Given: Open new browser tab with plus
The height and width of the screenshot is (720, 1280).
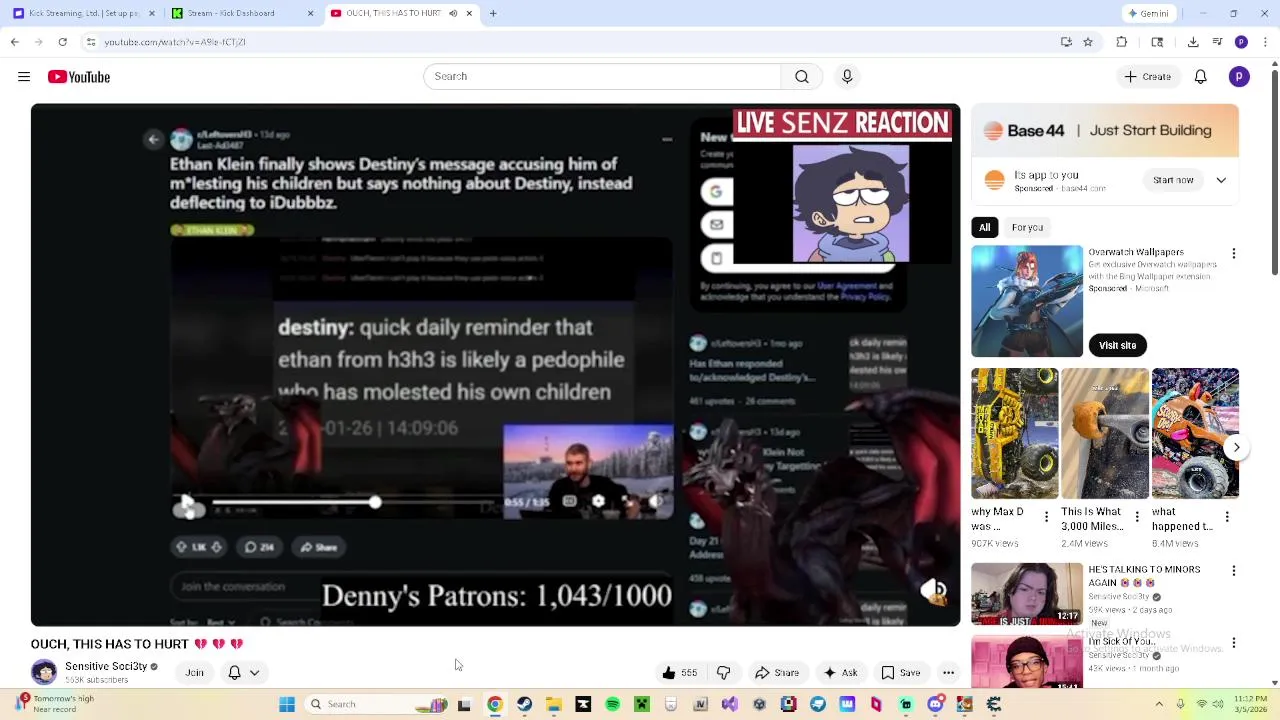Looking at the screenshot, I should click(493, 14).
